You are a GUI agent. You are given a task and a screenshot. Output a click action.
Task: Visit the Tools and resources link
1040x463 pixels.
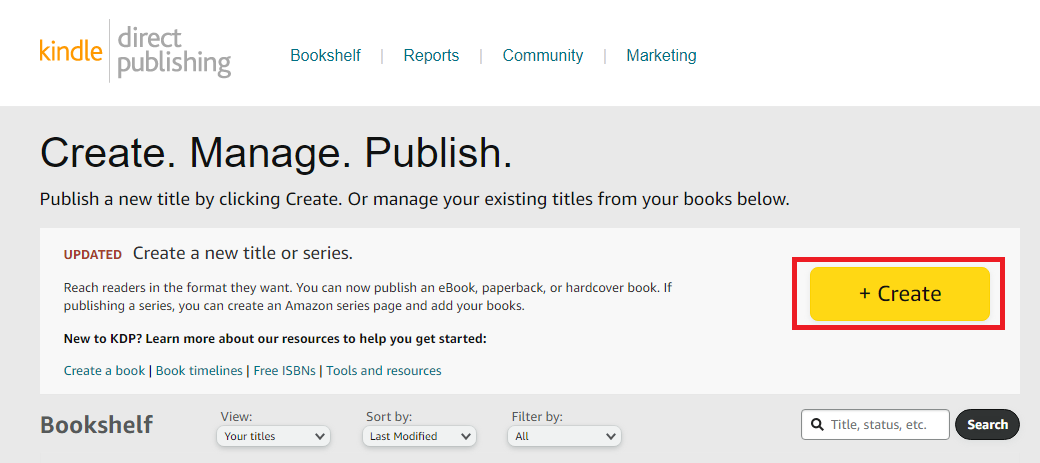coord(383,370)
